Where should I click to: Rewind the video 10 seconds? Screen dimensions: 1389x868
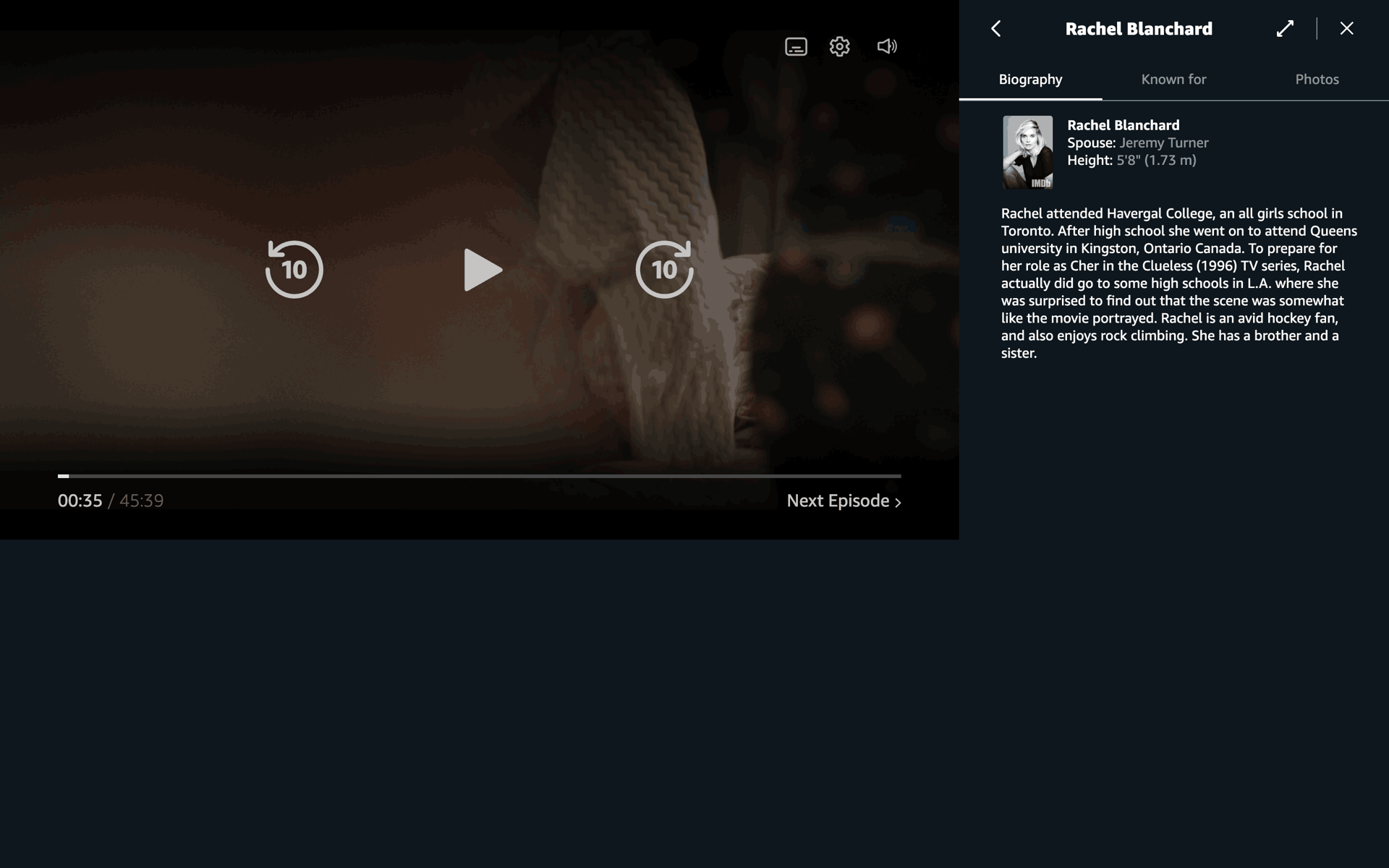294,269
